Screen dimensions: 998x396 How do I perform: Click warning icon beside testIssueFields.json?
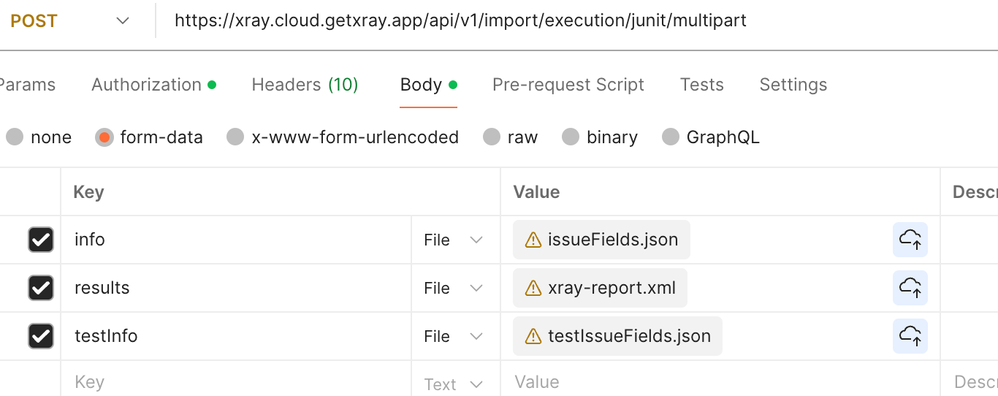(x=533, y=336)
